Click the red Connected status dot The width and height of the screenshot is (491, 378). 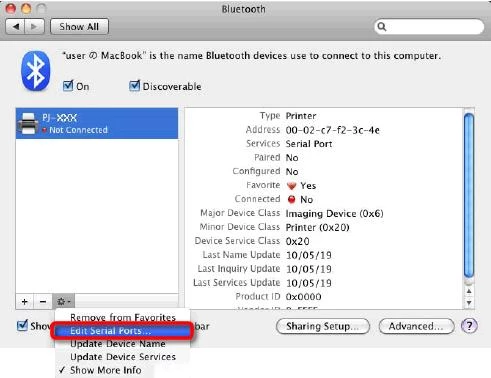tap(292, 199)
